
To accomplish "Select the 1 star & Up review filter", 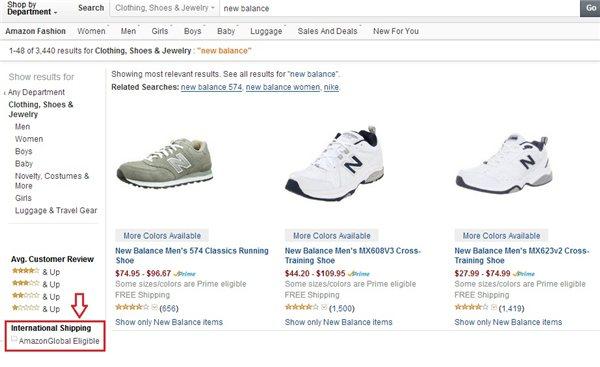I will [36, 308].
